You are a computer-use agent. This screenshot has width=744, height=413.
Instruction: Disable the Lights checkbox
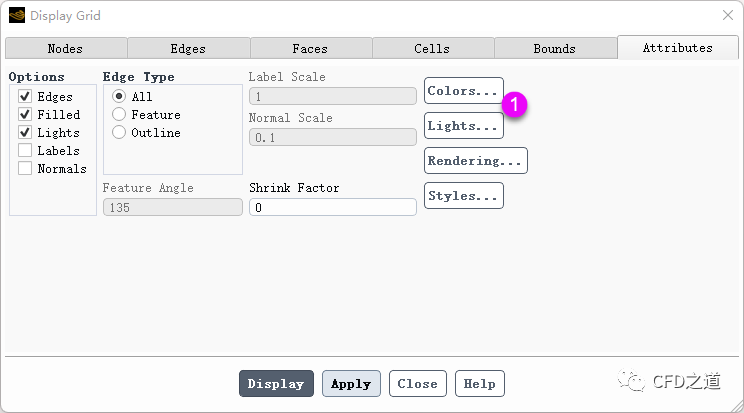coord(25,133)
